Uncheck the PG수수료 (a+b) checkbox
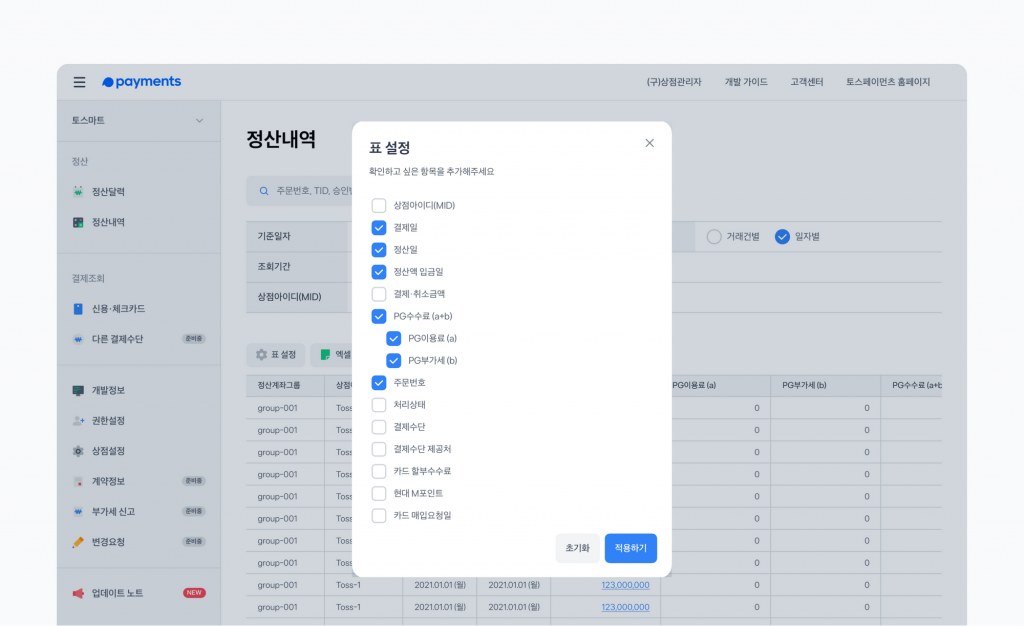The width and height of the screenshot is (1024, 626). coord(379,317)
